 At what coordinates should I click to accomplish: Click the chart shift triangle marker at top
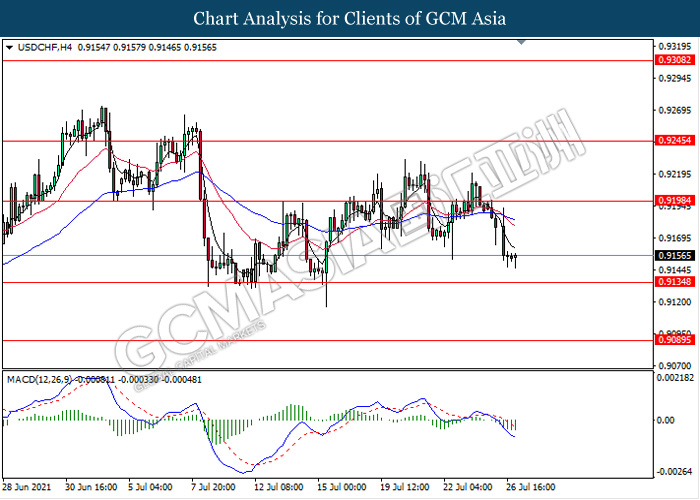(x=521, y=42)
